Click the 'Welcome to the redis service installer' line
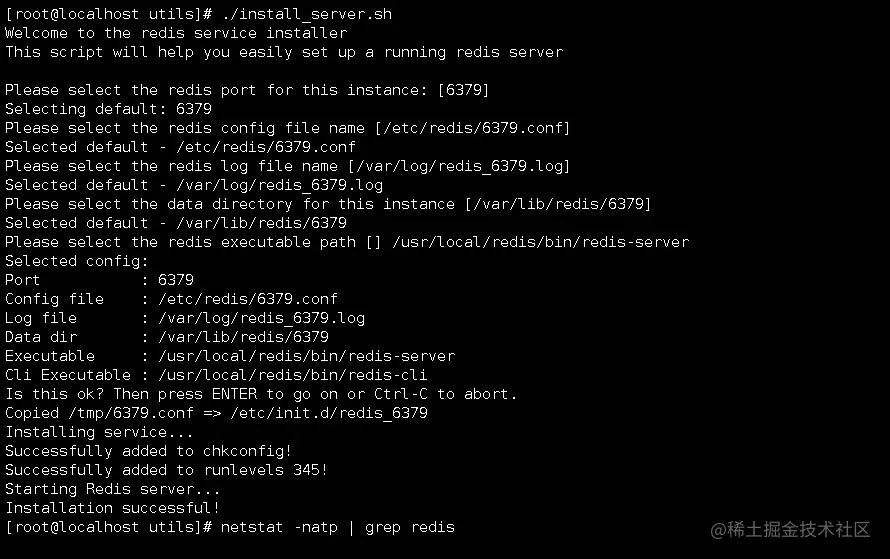 click(176, 33)
